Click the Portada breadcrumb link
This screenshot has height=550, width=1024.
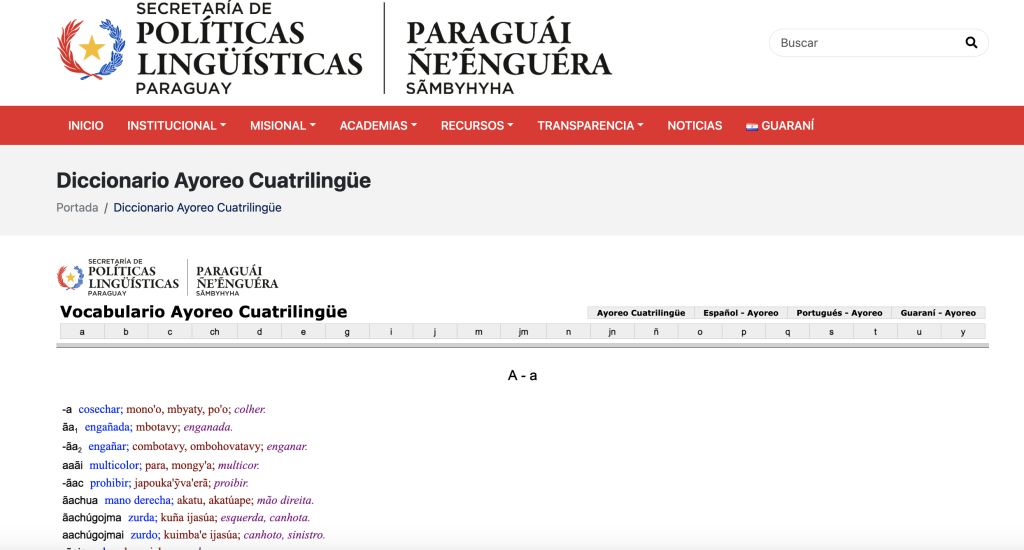77,208
